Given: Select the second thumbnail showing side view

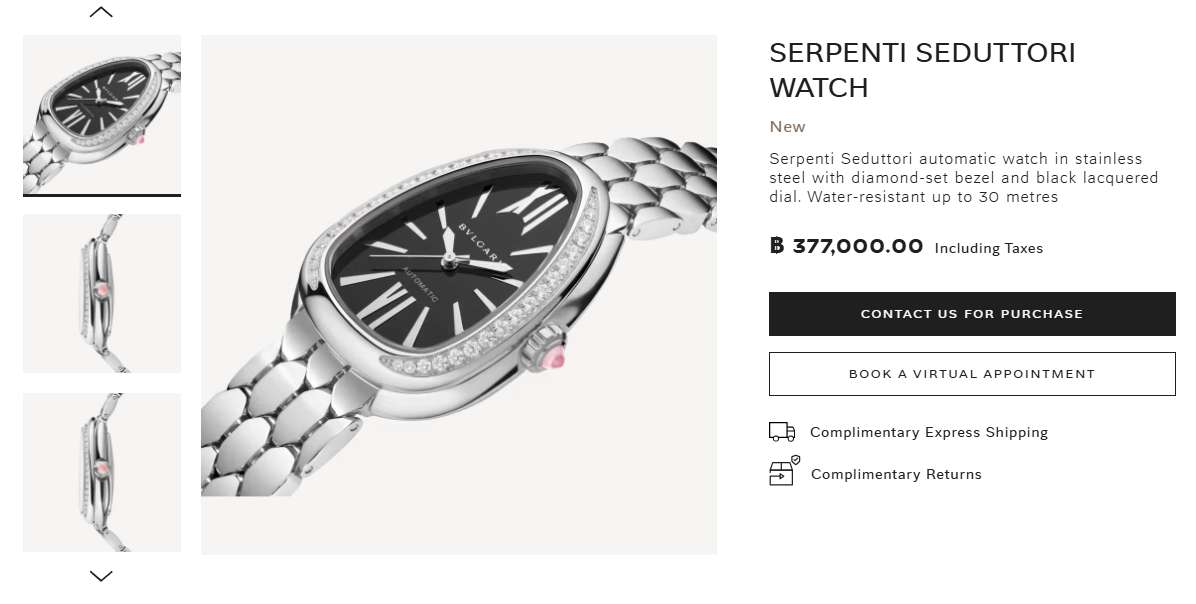Looking at the screenshot, I should tap(102, 293).
